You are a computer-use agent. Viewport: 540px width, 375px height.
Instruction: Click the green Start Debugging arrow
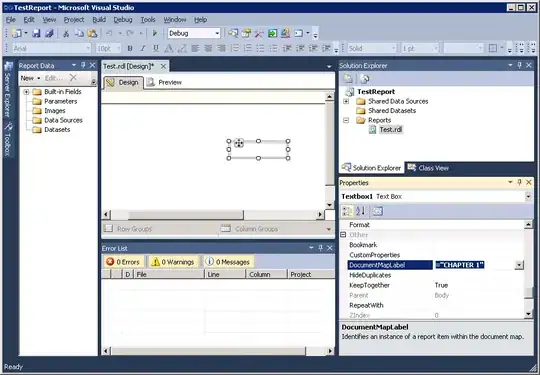pos(155,33)
